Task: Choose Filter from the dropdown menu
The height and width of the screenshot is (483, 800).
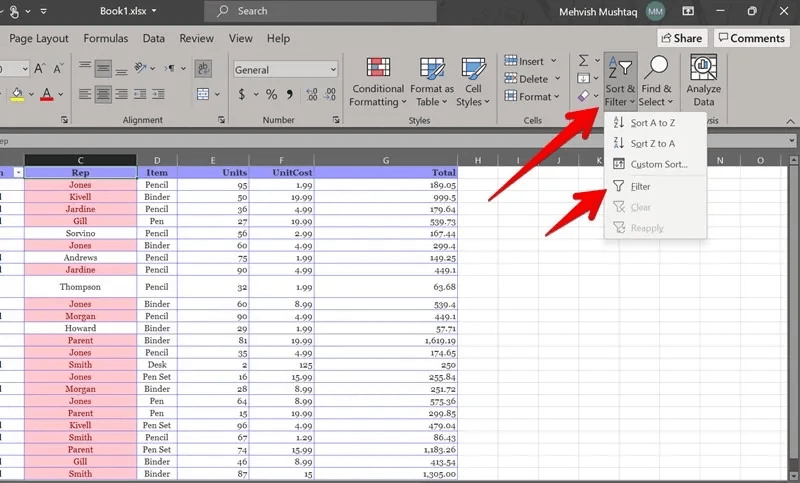Action: point(640,186)
